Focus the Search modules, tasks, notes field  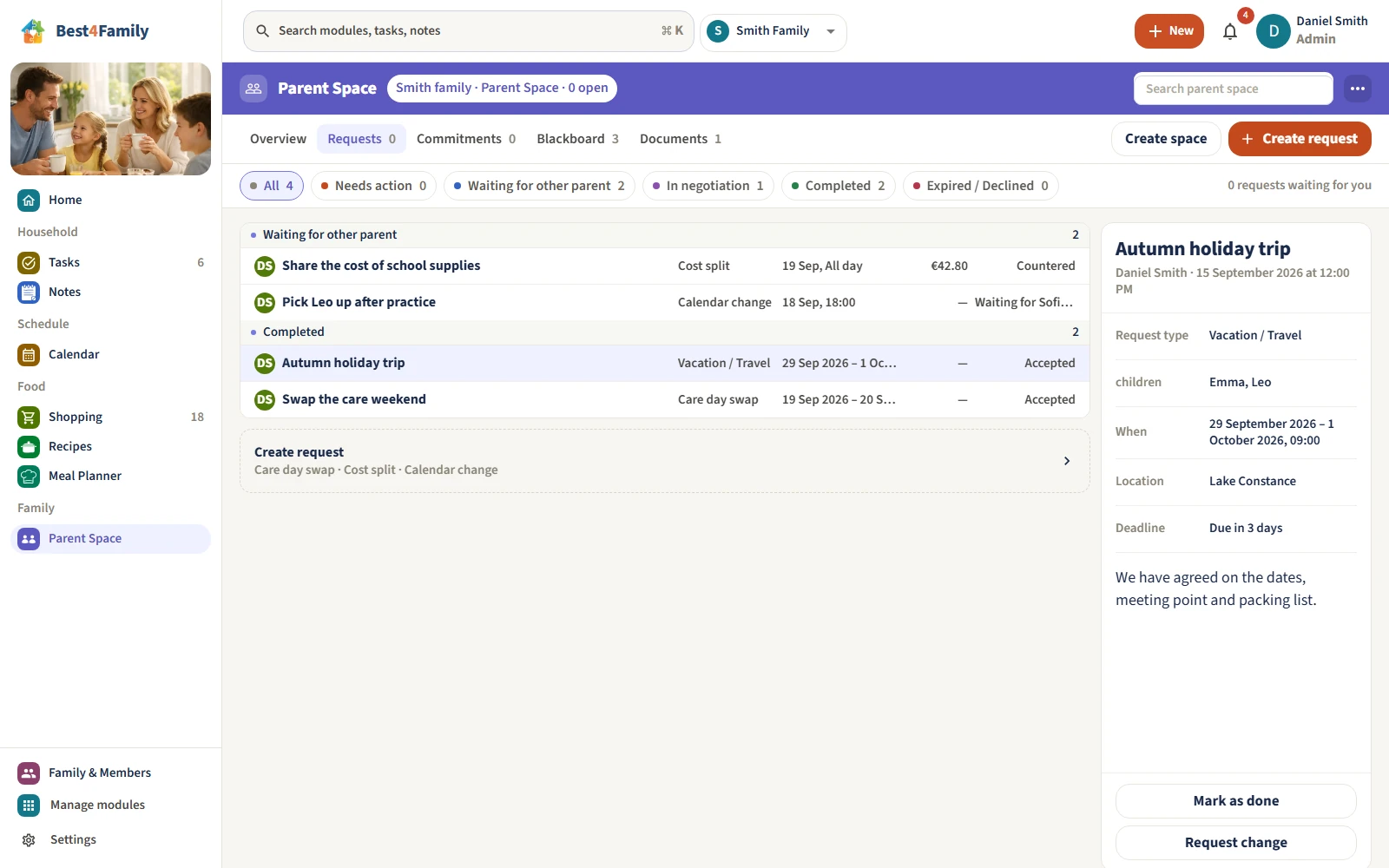pyautogui.click(x=469, y=31)
